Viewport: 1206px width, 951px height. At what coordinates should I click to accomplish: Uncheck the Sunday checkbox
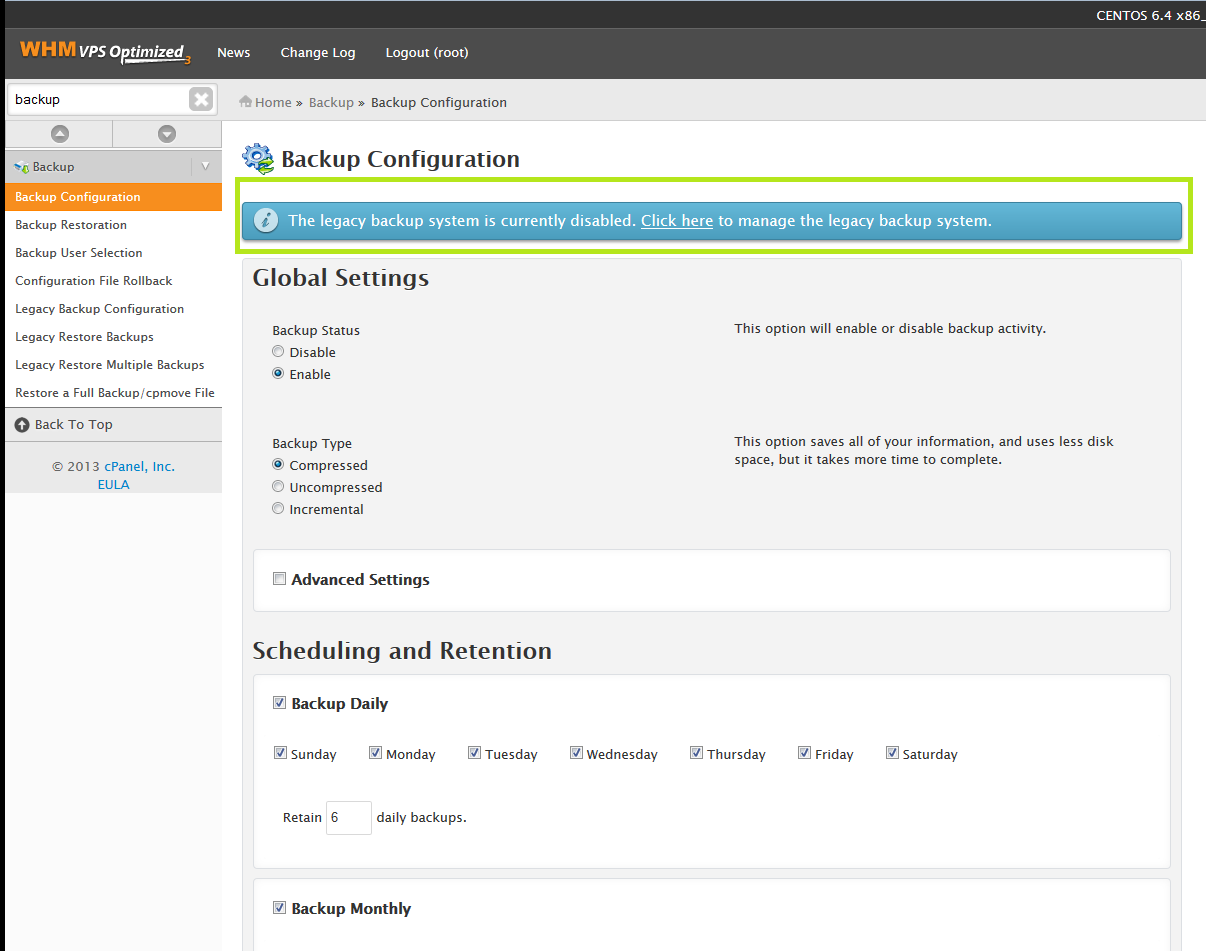(x=280, y=753)
